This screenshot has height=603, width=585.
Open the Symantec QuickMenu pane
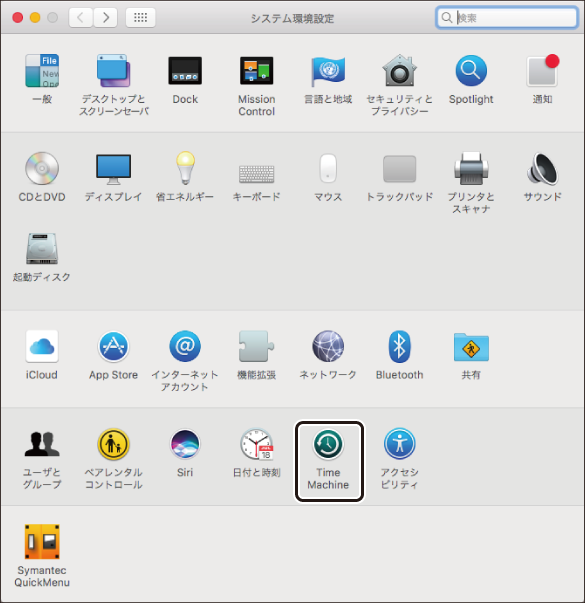(42, 541)
